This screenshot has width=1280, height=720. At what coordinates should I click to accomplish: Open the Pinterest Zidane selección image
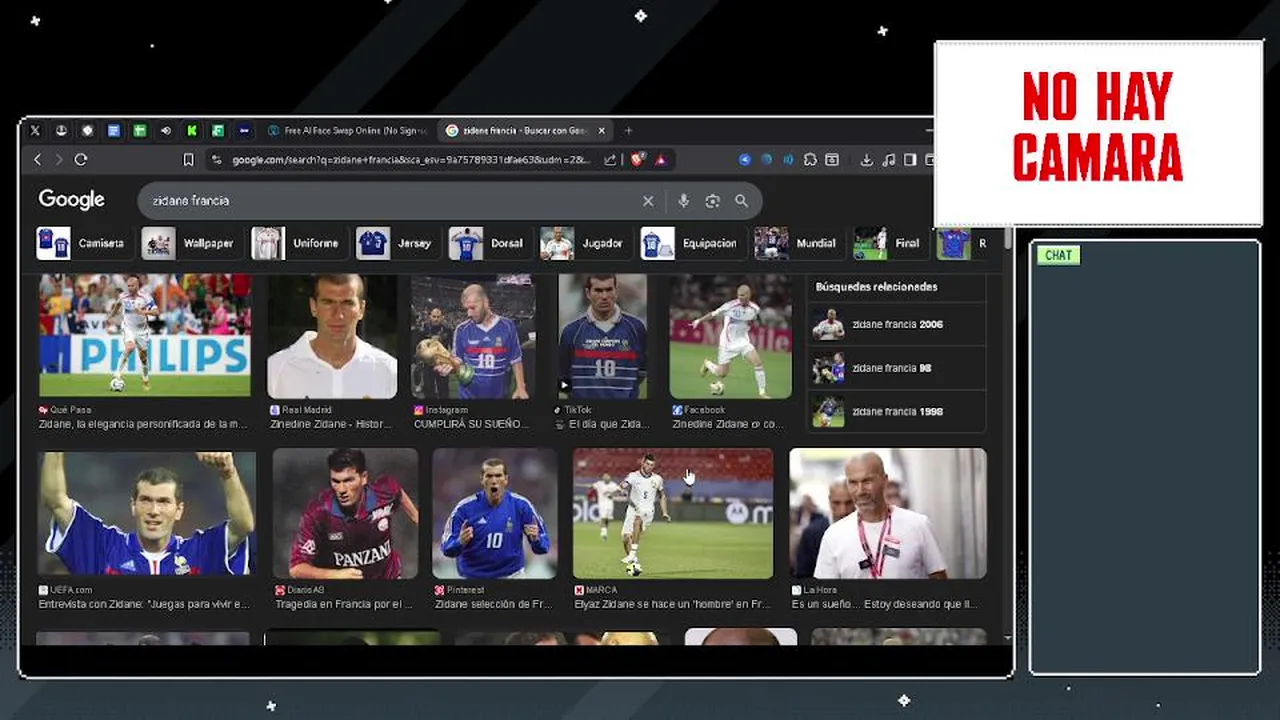pos(495,513)
